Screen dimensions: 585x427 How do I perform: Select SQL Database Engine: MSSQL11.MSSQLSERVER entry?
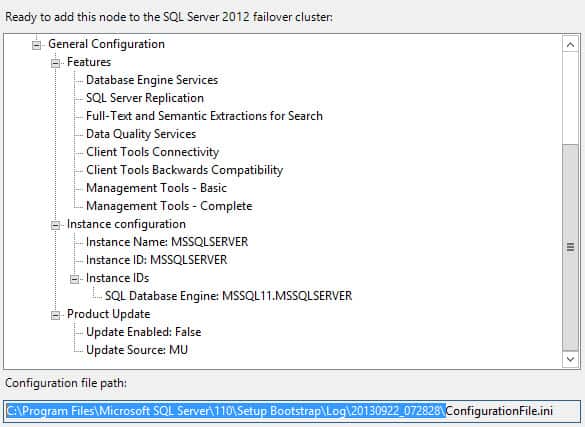(228, 296)
